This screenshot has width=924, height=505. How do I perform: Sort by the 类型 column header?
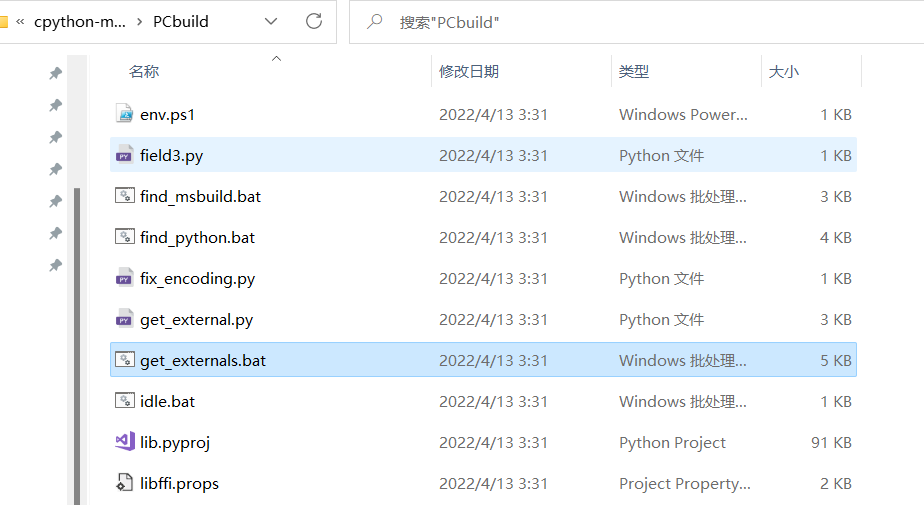coord(634,72)
